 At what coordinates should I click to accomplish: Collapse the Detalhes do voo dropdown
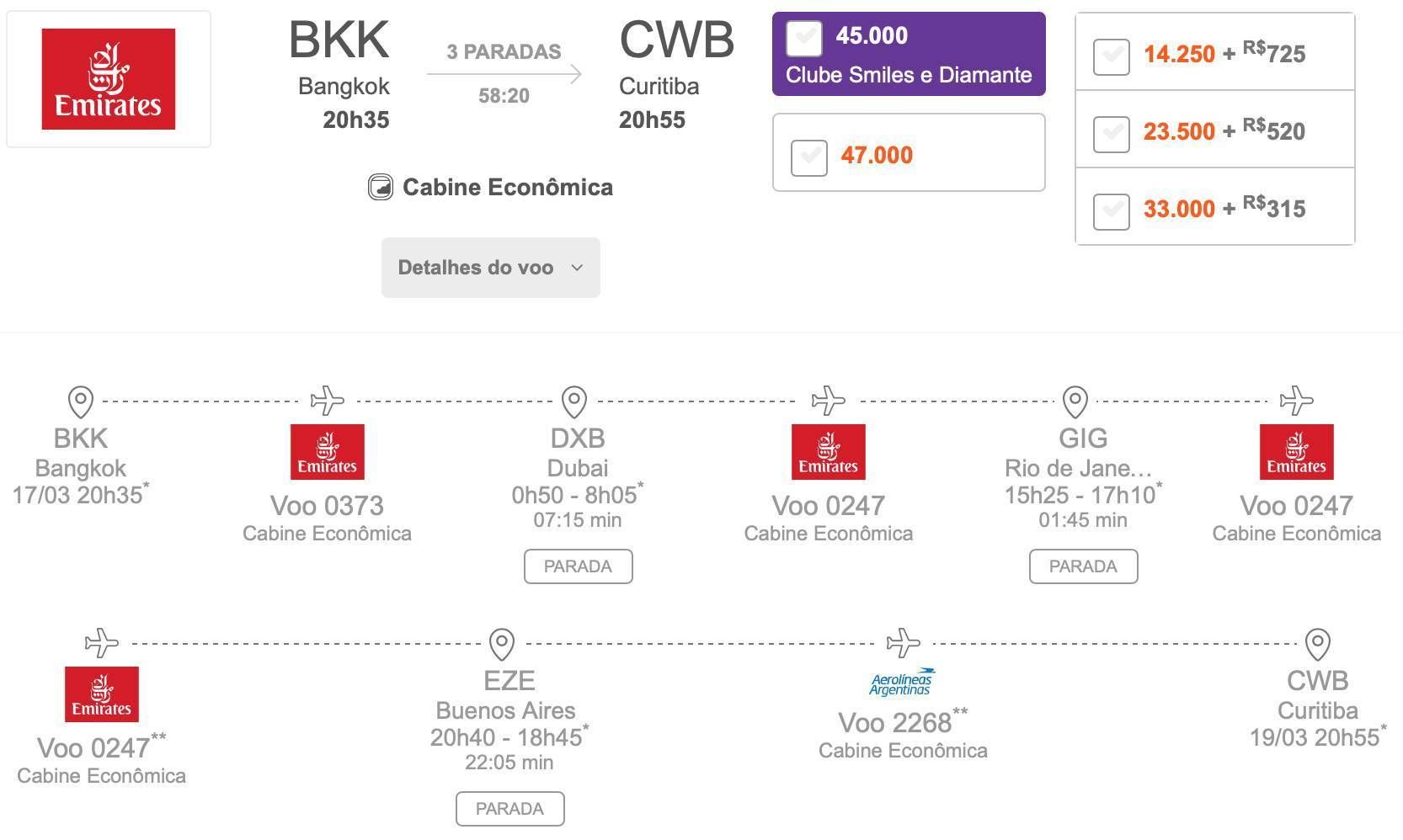[490, 268]
